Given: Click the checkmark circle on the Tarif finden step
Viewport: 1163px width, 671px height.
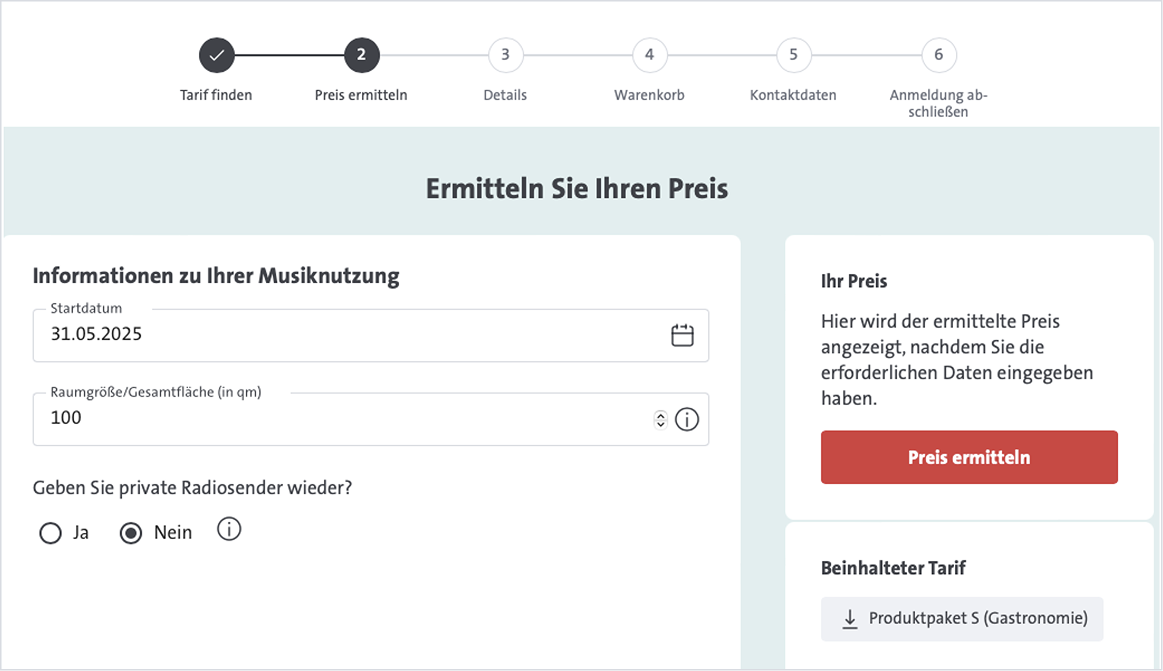Looking at the screenshot, I should click(x=217, y=55).
